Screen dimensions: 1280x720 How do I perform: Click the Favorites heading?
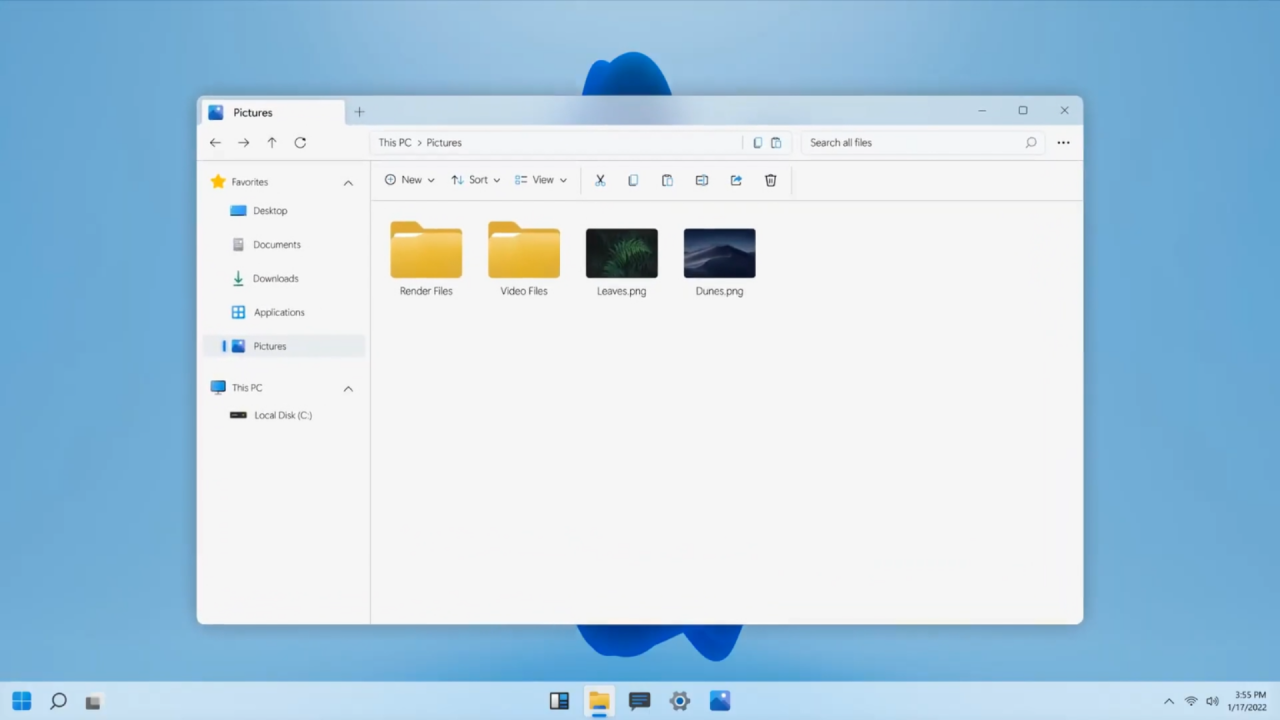pyautogui.click(x=250, y=182)
